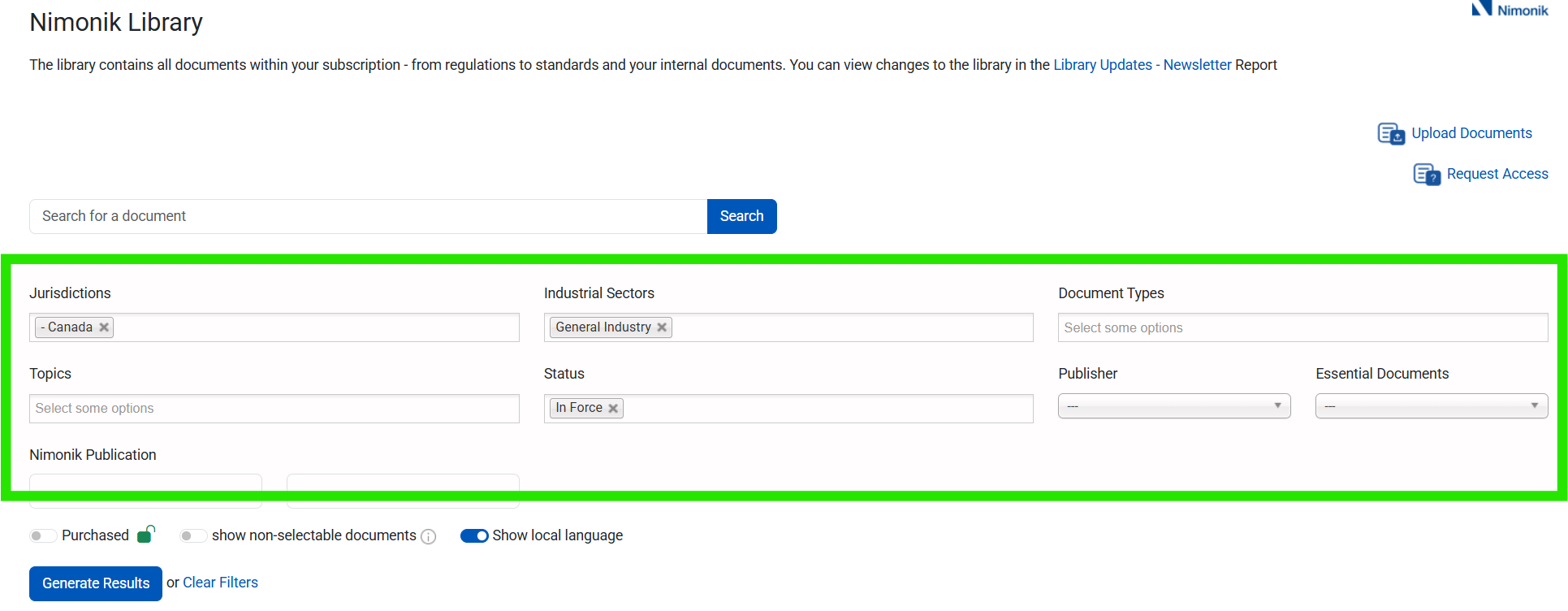The image size is (1568, 611).
Task: Click the first Nimonik Publication input box
Action: point(145,491)
